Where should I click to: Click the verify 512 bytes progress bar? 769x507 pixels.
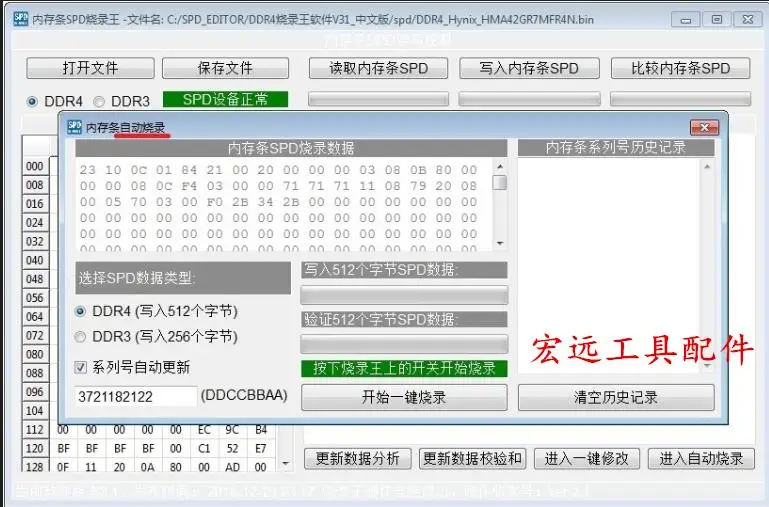click(404, 344)
